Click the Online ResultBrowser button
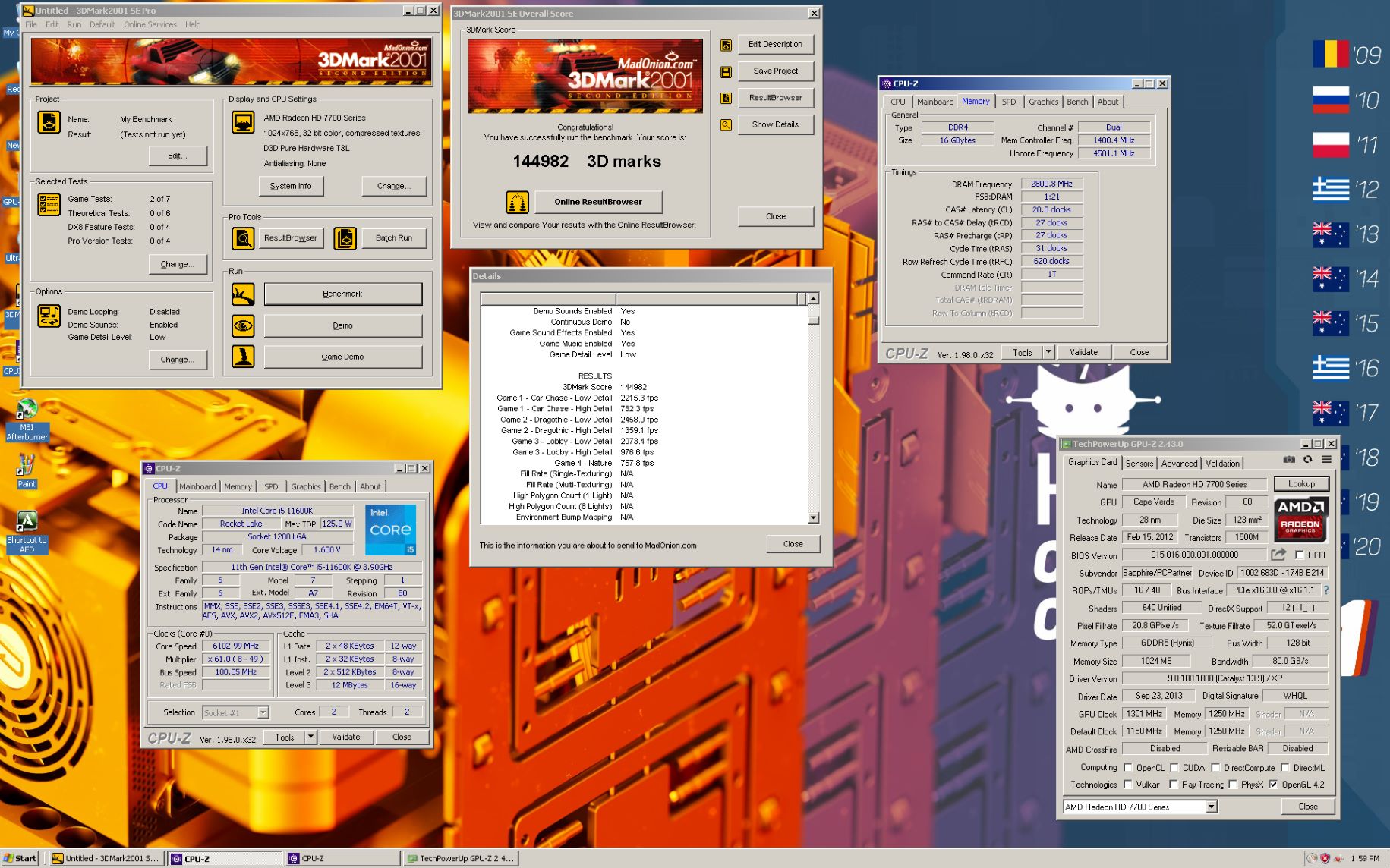The image size is (1390, 868). [x=598, y=202]
